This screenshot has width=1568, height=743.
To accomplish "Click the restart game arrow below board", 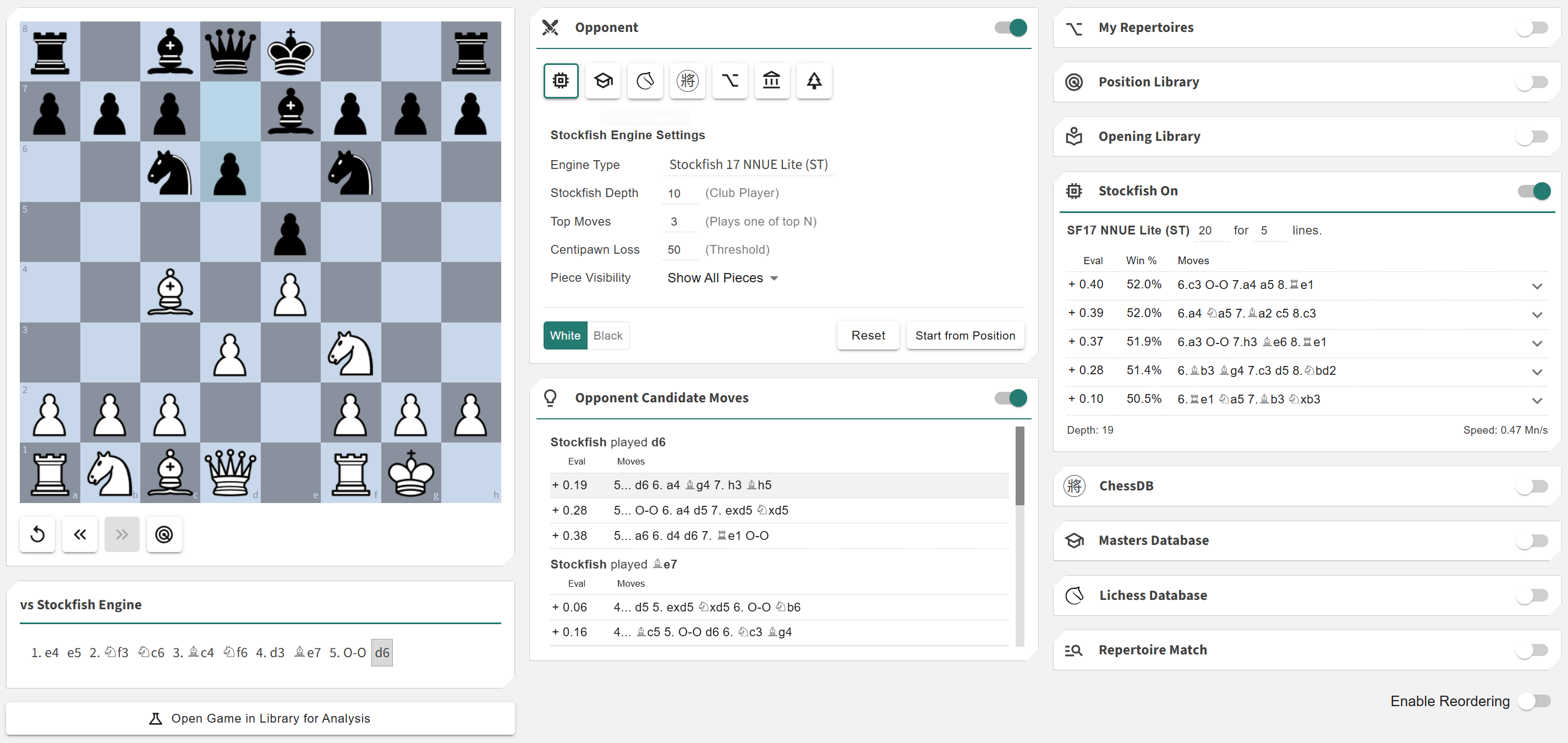I will [37, 535].
